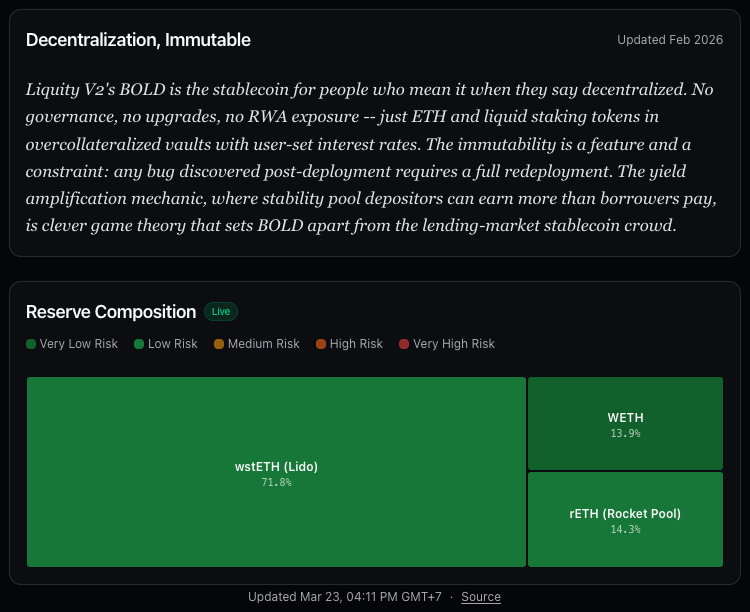Image resolution: width=750 pixels, height=612 pixels.
Task: Click the Very Low Risk legend dot
Action: (x=31, y=344)
